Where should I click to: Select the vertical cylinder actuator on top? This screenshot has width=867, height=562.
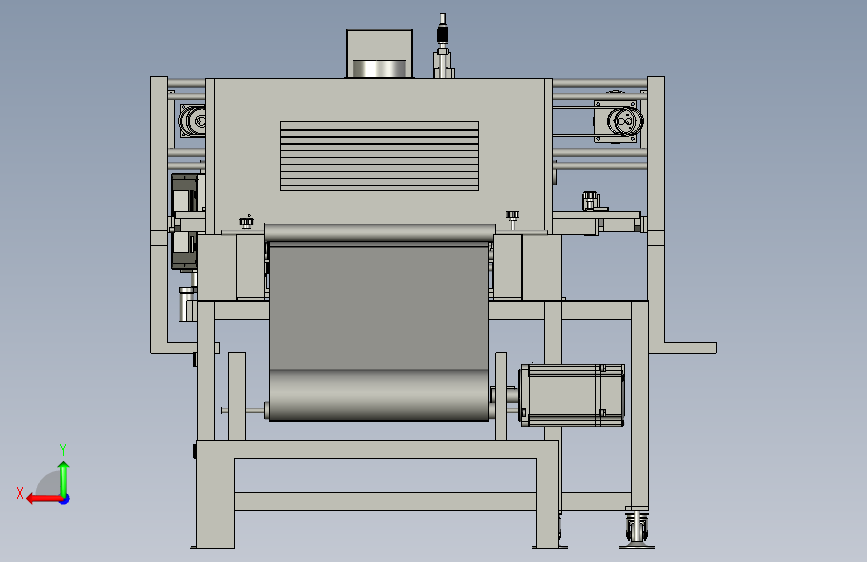(443, 46)
